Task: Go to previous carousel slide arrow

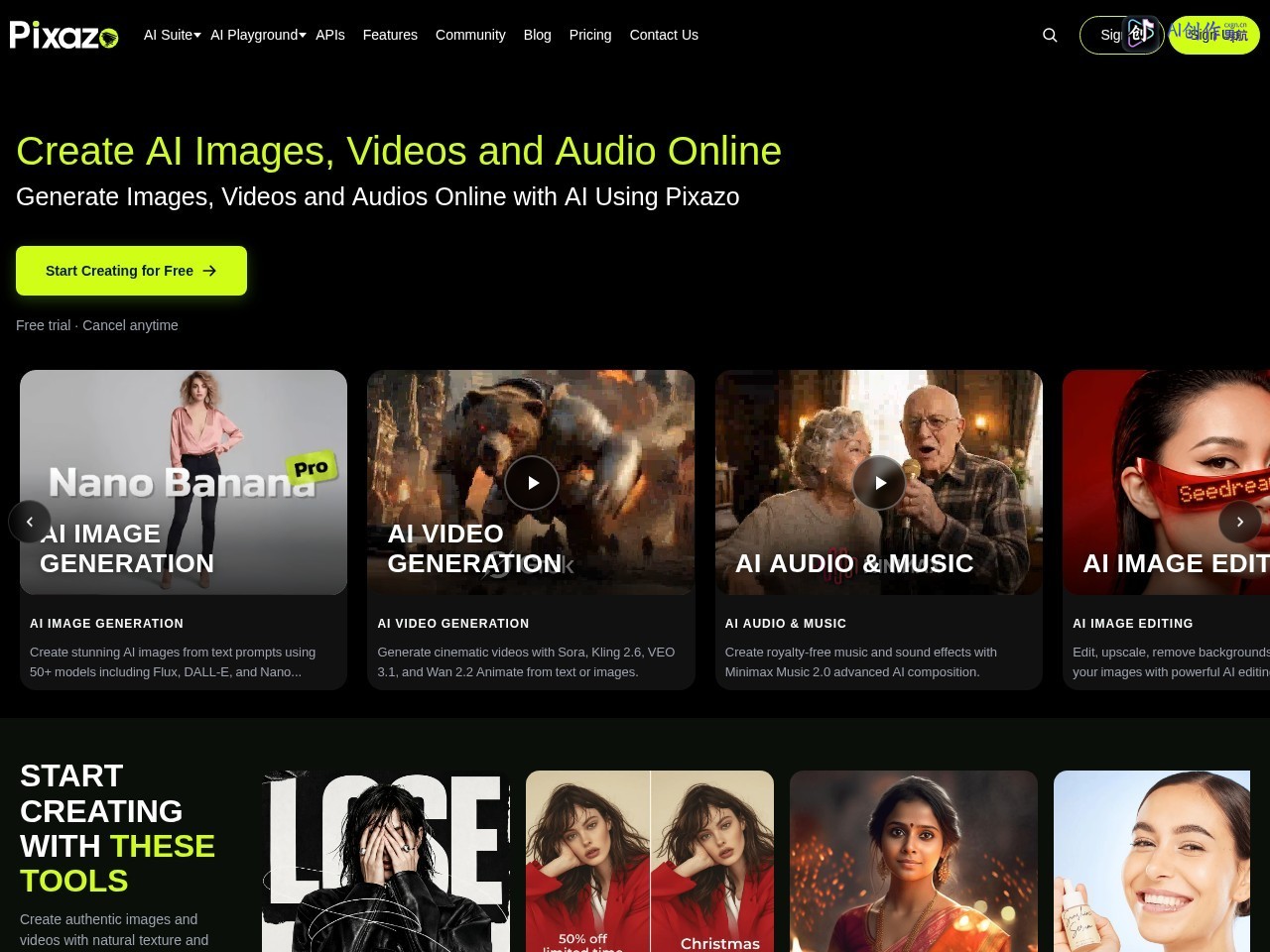Action: click(30, 522)
